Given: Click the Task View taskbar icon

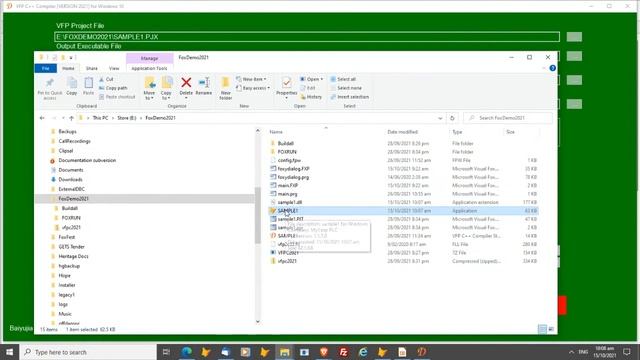Looking at the screenshot, I should pos(166,352).
